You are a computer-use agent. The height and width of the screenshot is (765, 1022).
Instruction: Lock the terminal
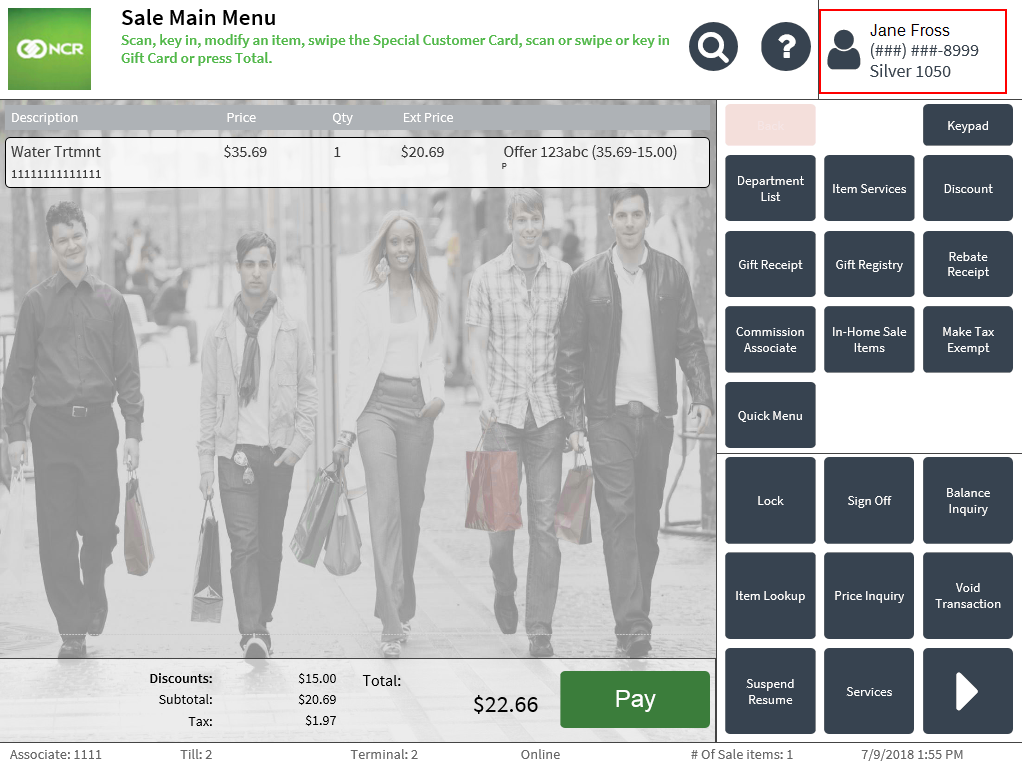tap(770, 501)
